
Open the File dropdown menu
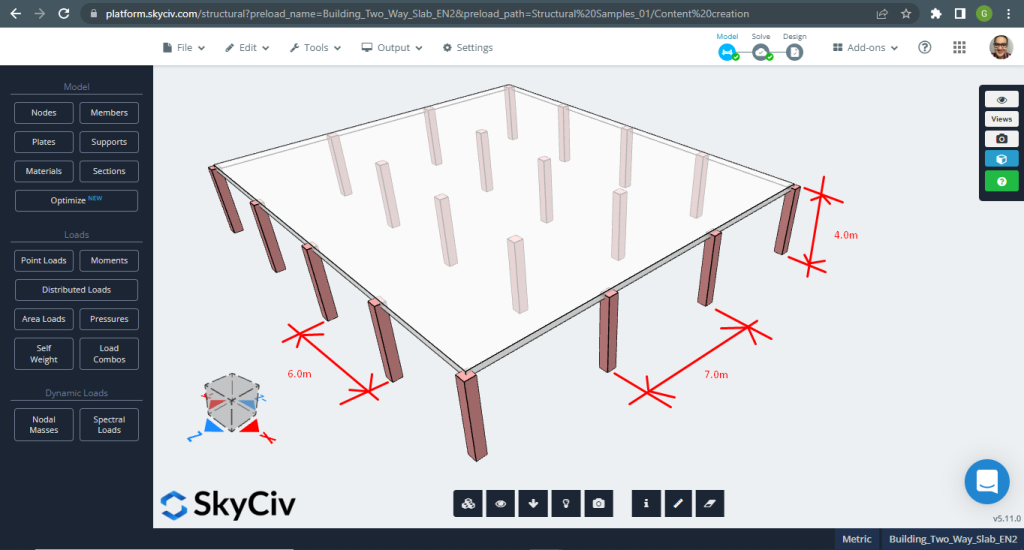click(x=184, y=47)
